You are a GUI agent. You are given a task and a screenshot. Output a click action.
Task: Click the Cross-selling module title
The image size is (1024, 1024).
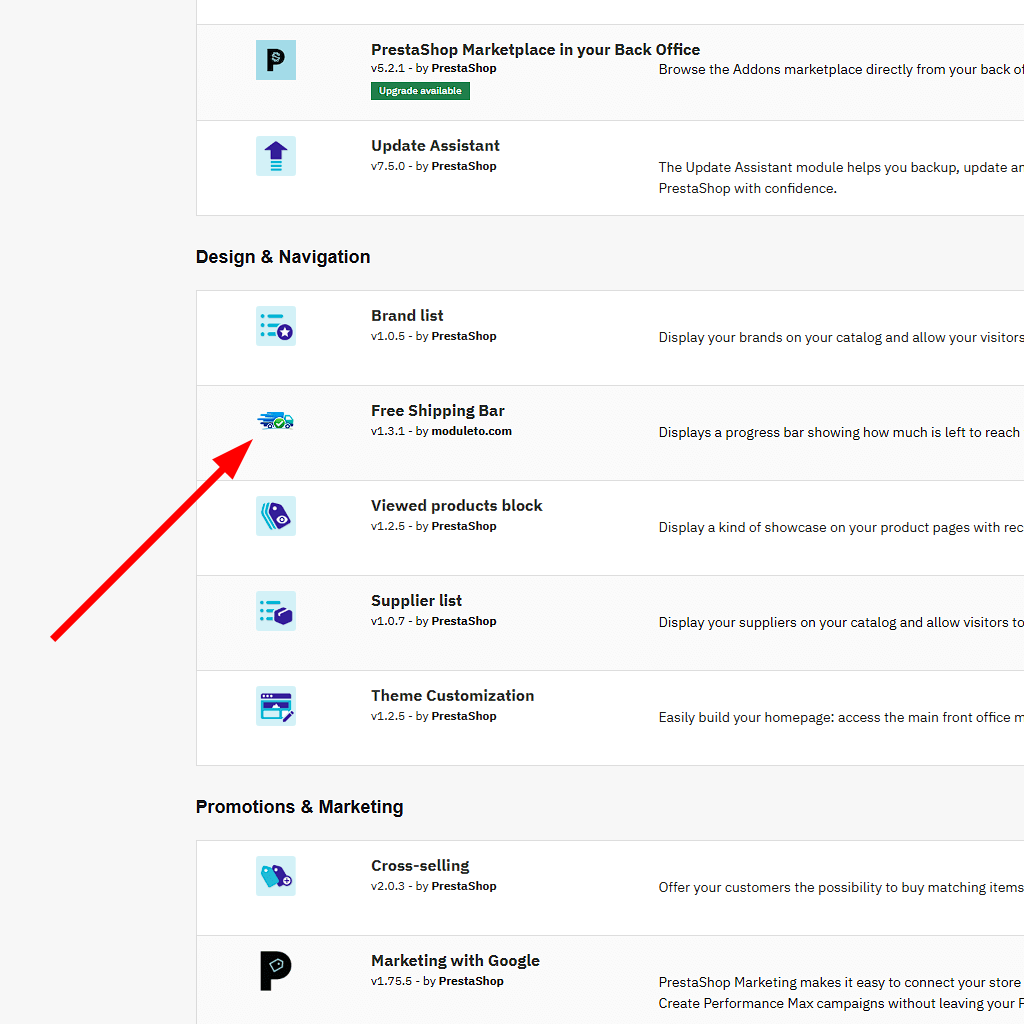coord(420,866)
